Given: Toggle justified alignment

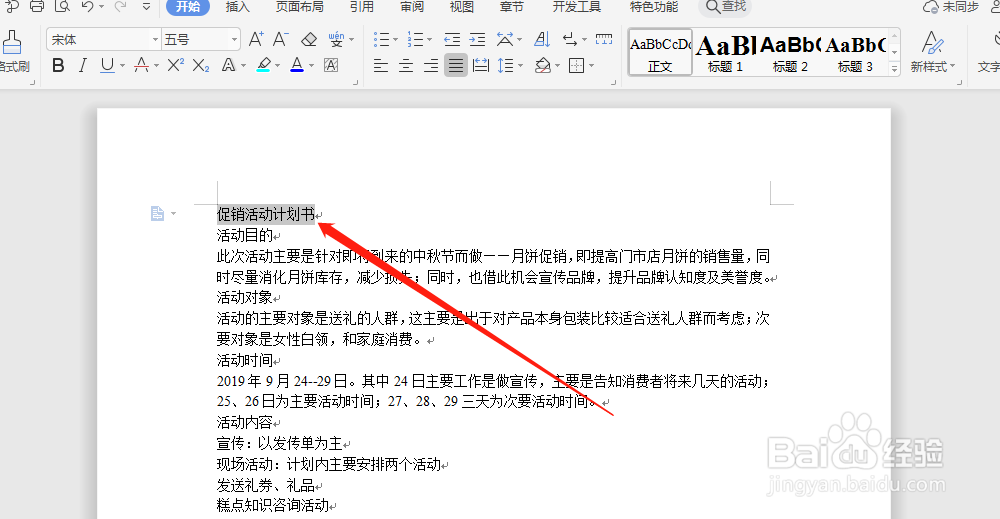Looking at the screenshot, I should [456, 65].
